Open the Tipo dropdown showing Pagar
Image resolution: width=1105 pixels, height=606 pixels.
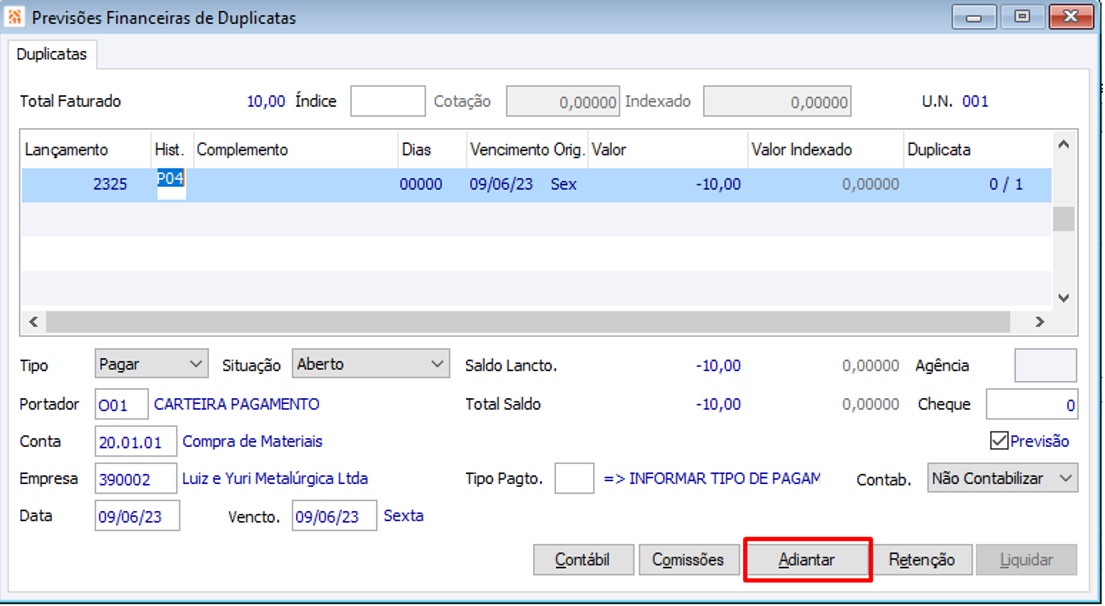coord(152,364)
